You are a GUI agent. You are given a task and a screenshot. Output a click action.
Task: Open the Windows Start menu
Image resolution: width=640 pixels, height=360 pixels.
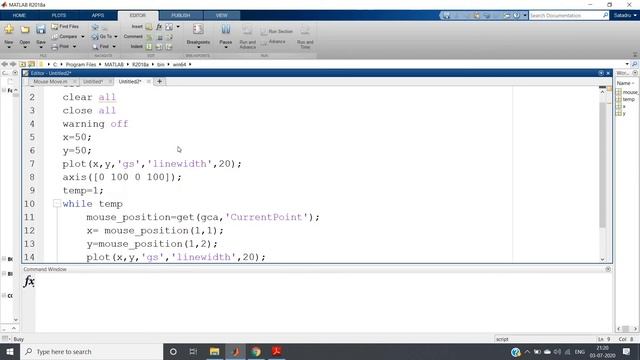coord(10,351)
